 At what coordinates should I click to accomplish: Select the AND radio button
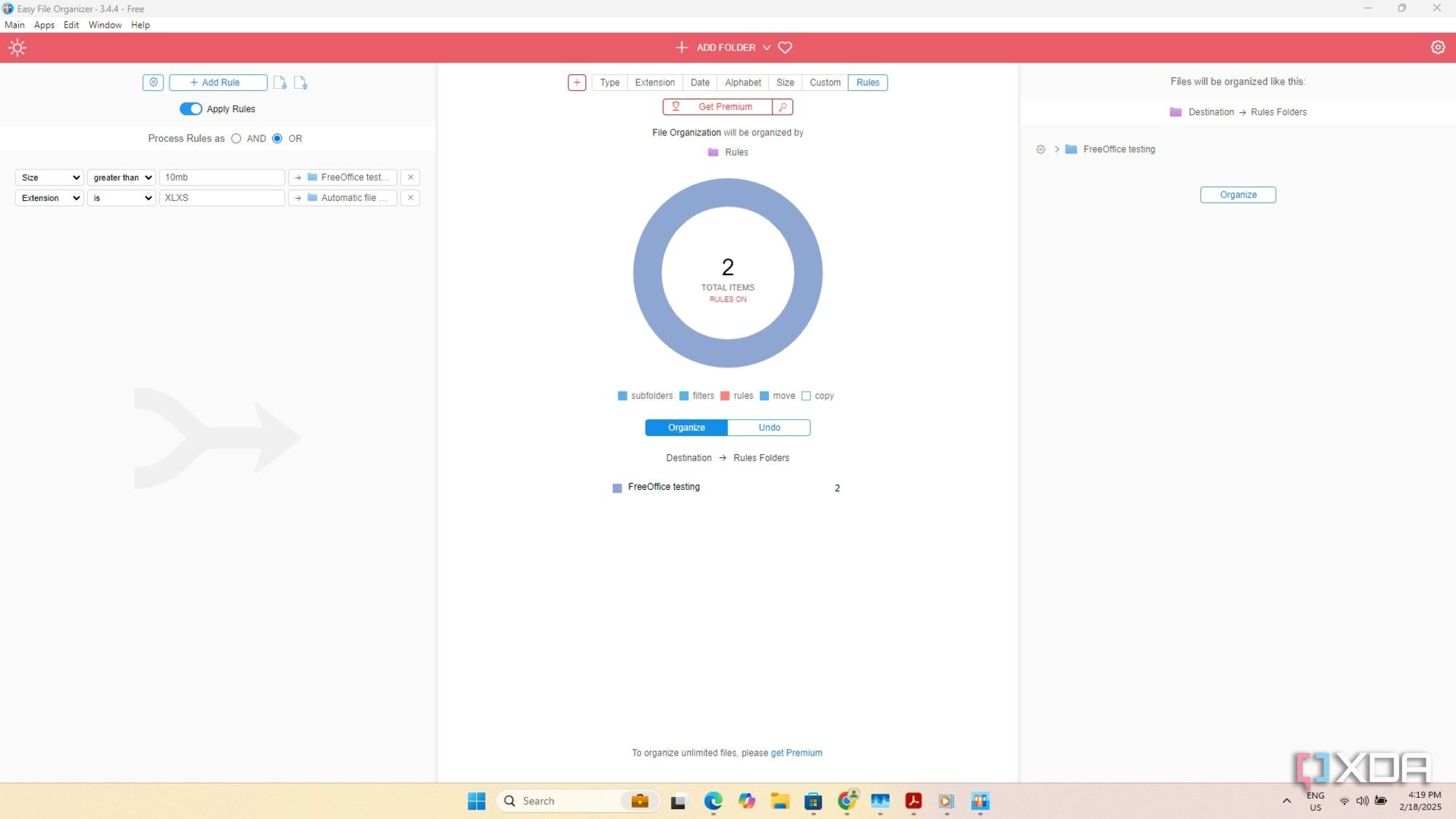click(x=237, y=139)
